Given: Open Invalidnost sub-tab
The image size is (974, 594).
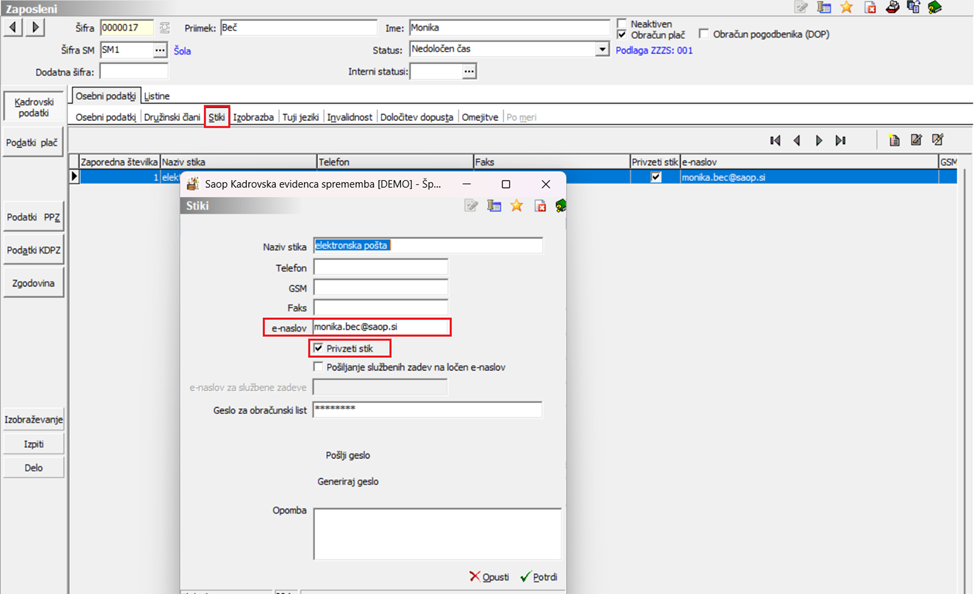Looking at the screenshot, I should [x=350, y=117].
